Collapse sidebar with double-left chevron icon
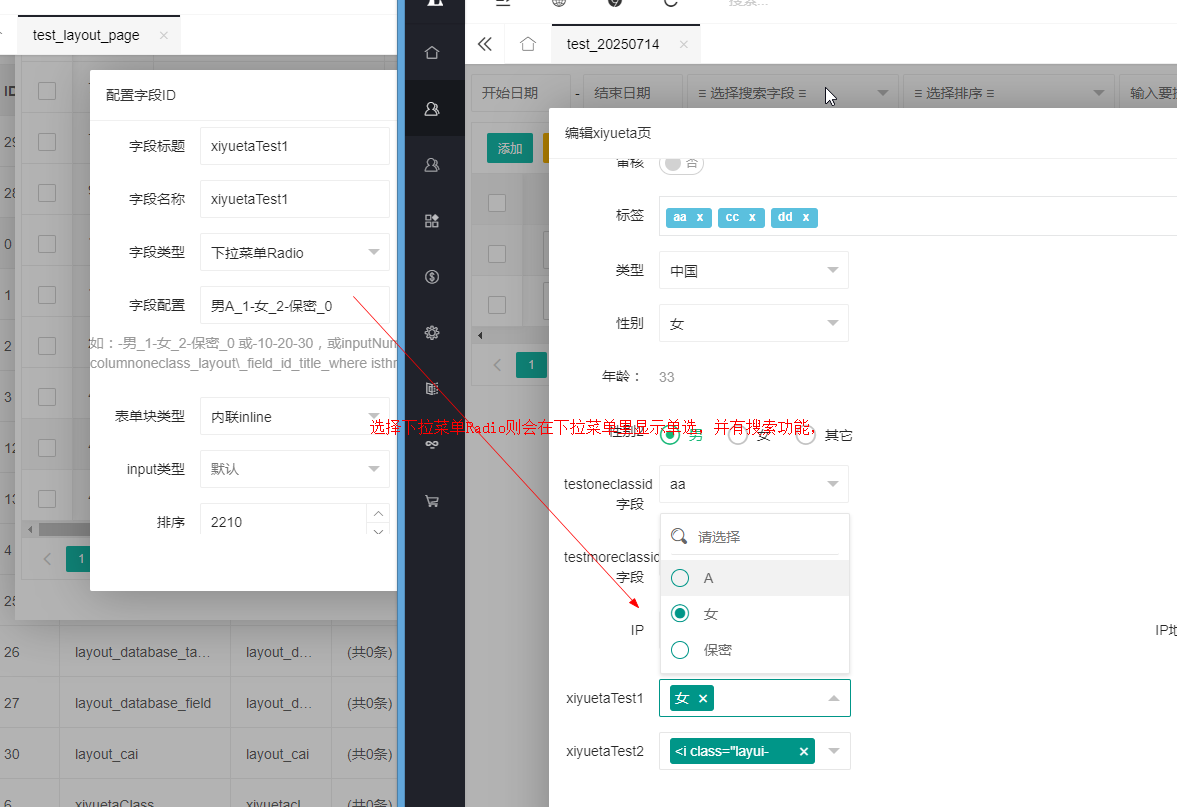Screen dimensions: 1177x807 (485, 44)
